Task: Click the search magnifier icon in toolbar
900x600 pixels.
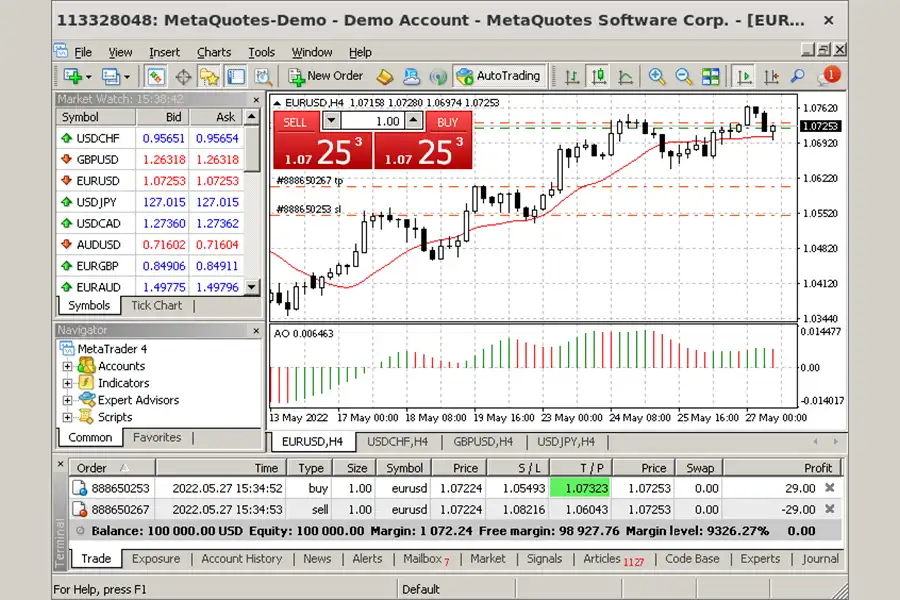Action: (x=798, y=76)
